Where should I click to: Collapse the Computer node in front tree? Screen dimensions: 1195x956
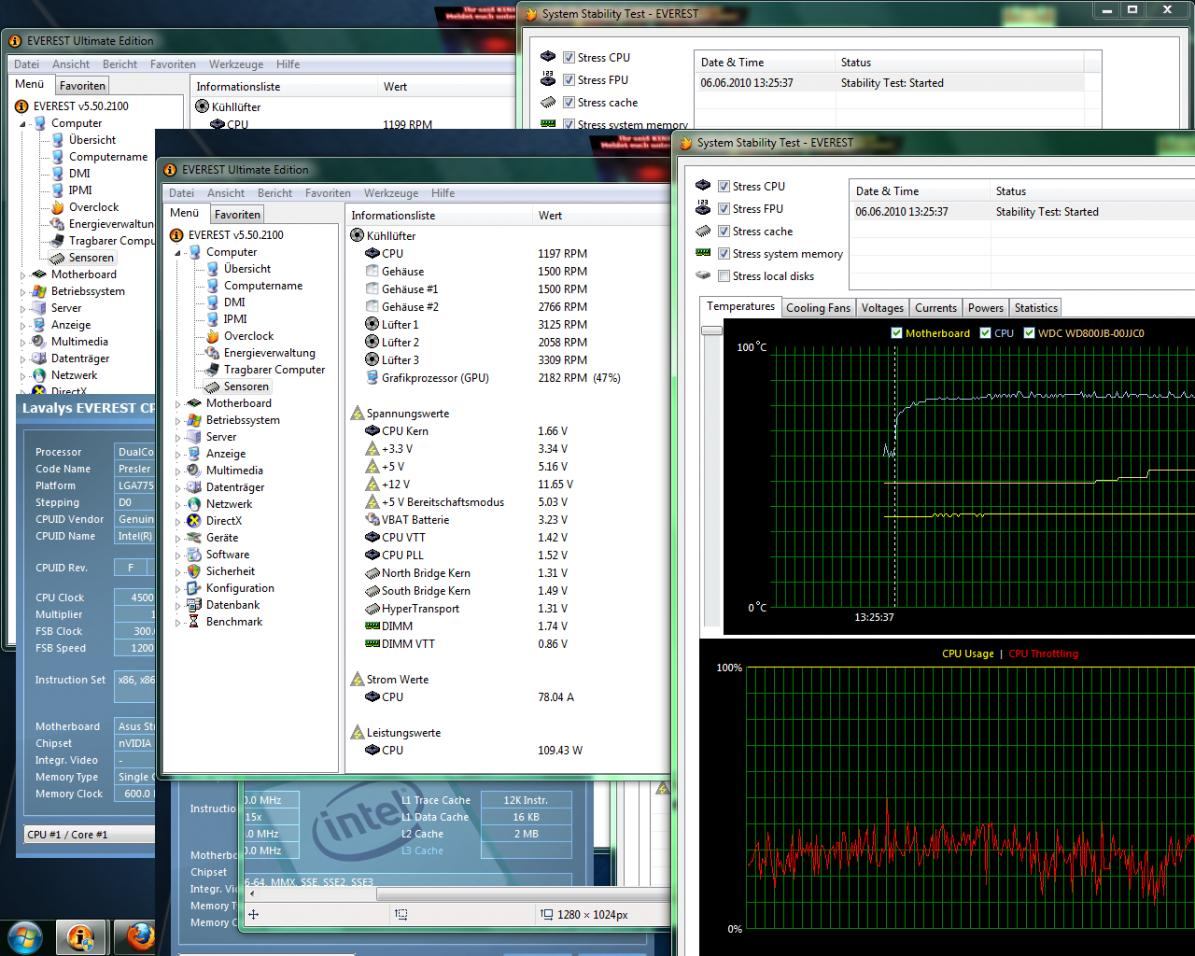click(x=178, y=252)
